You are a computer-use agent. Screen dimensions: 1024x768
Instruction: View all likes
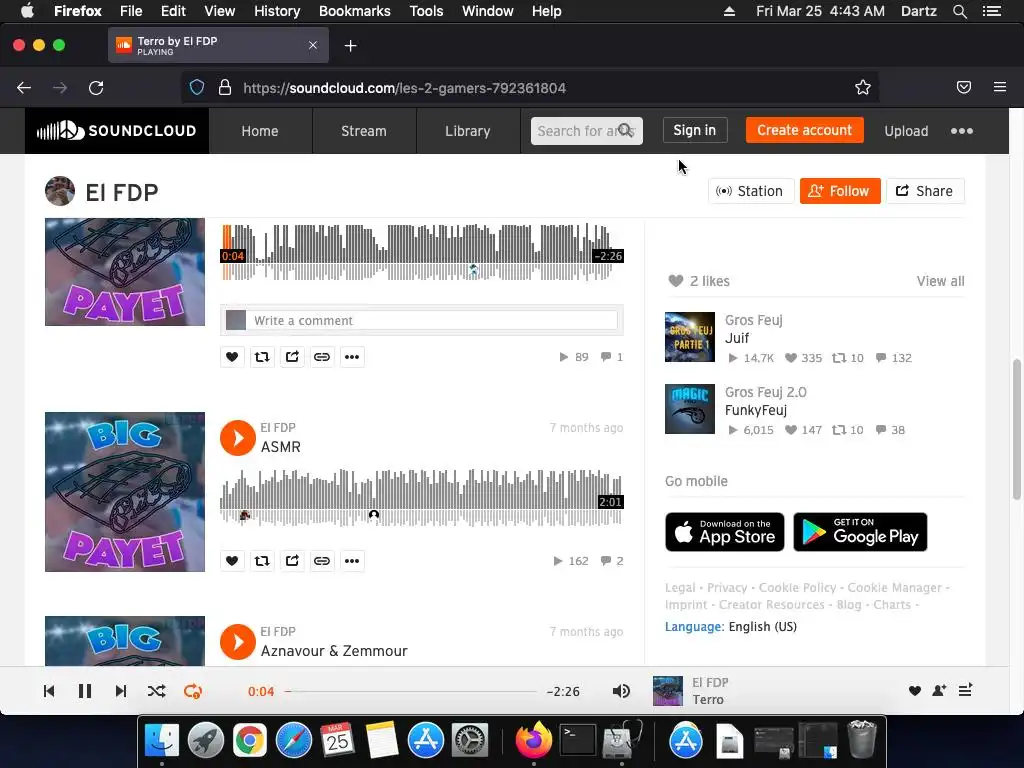pos(940,281)
